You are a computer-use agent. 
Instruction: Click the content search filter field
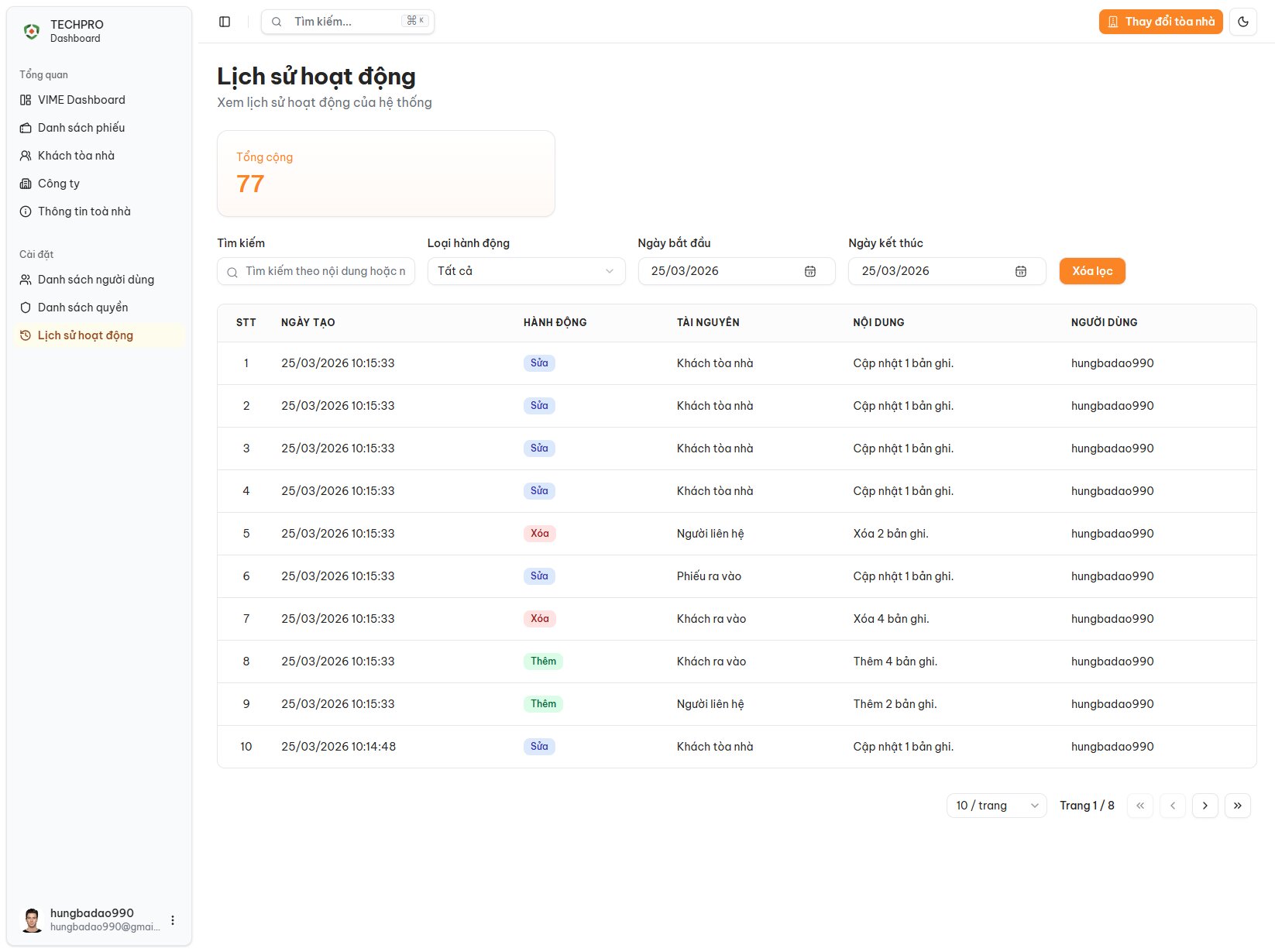325,271
